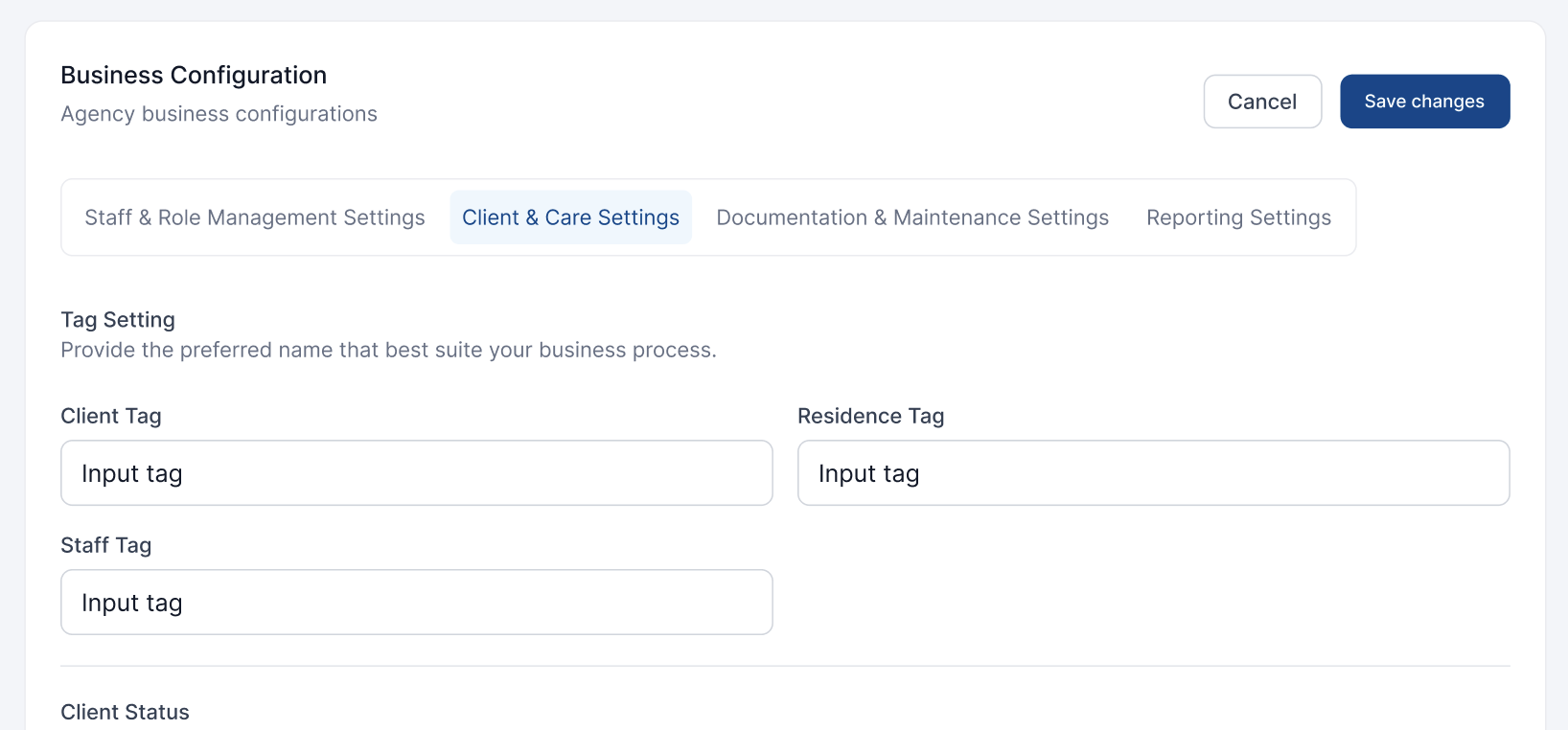
Task: Click the Tag Setting section heading
Action: tap(118, 320)
